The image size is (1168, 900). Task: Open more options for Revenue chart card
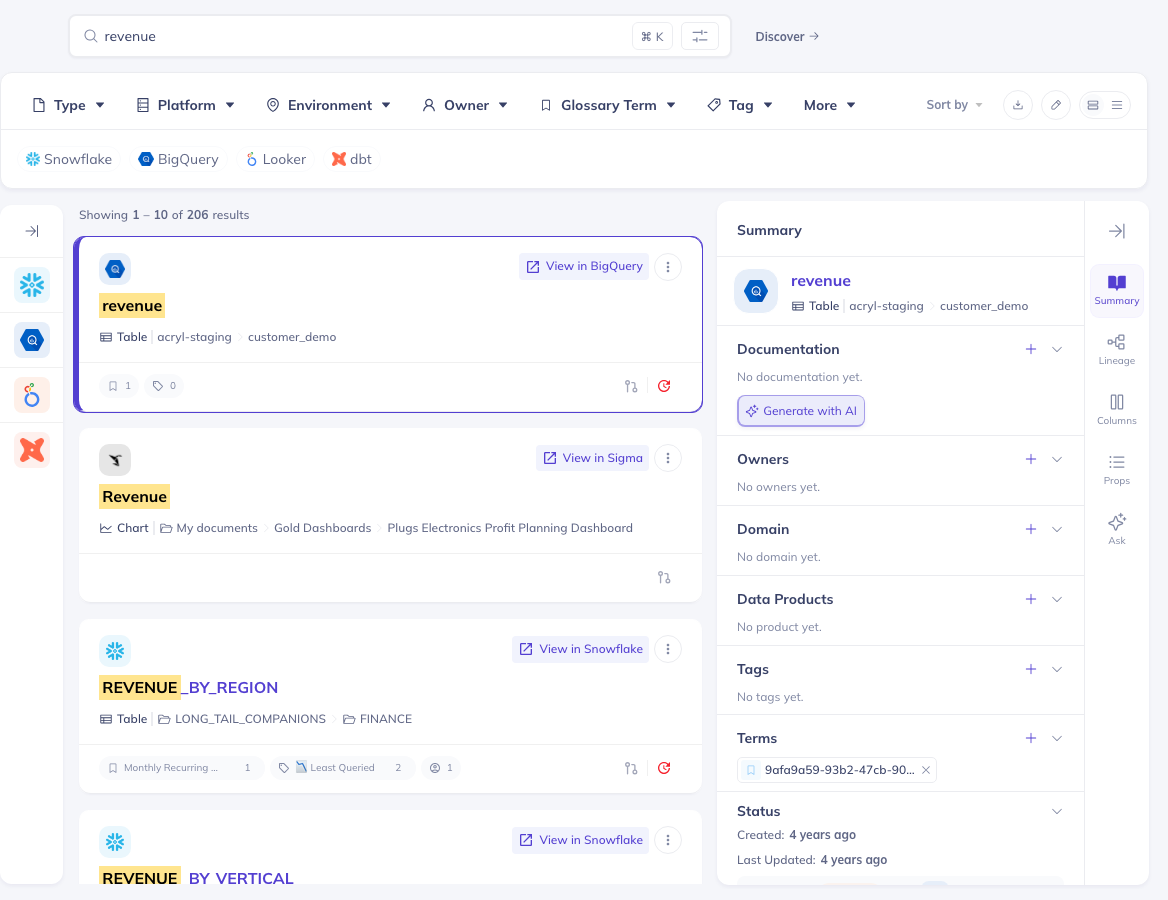(667, 458)
